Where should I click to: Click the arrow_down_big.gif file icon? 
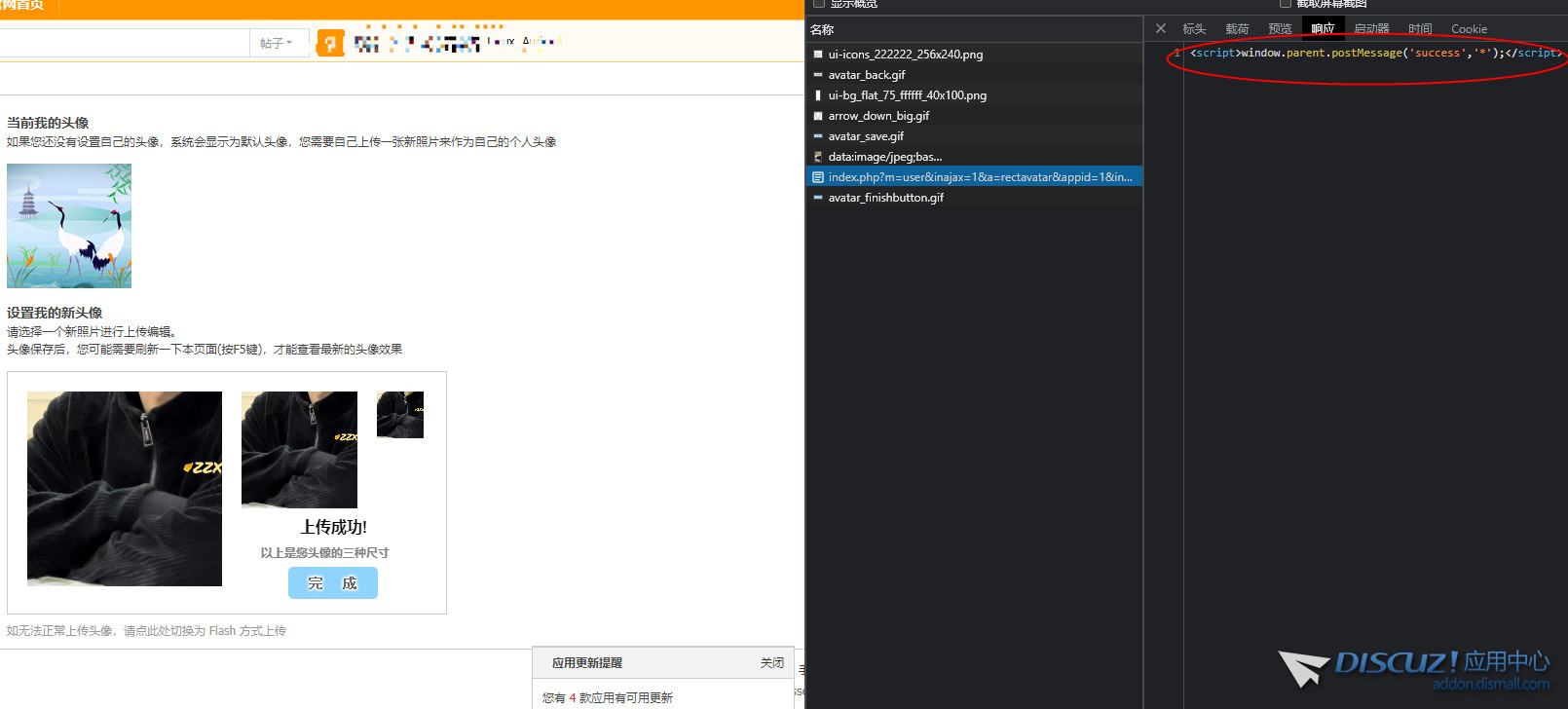tap(818, 116)
